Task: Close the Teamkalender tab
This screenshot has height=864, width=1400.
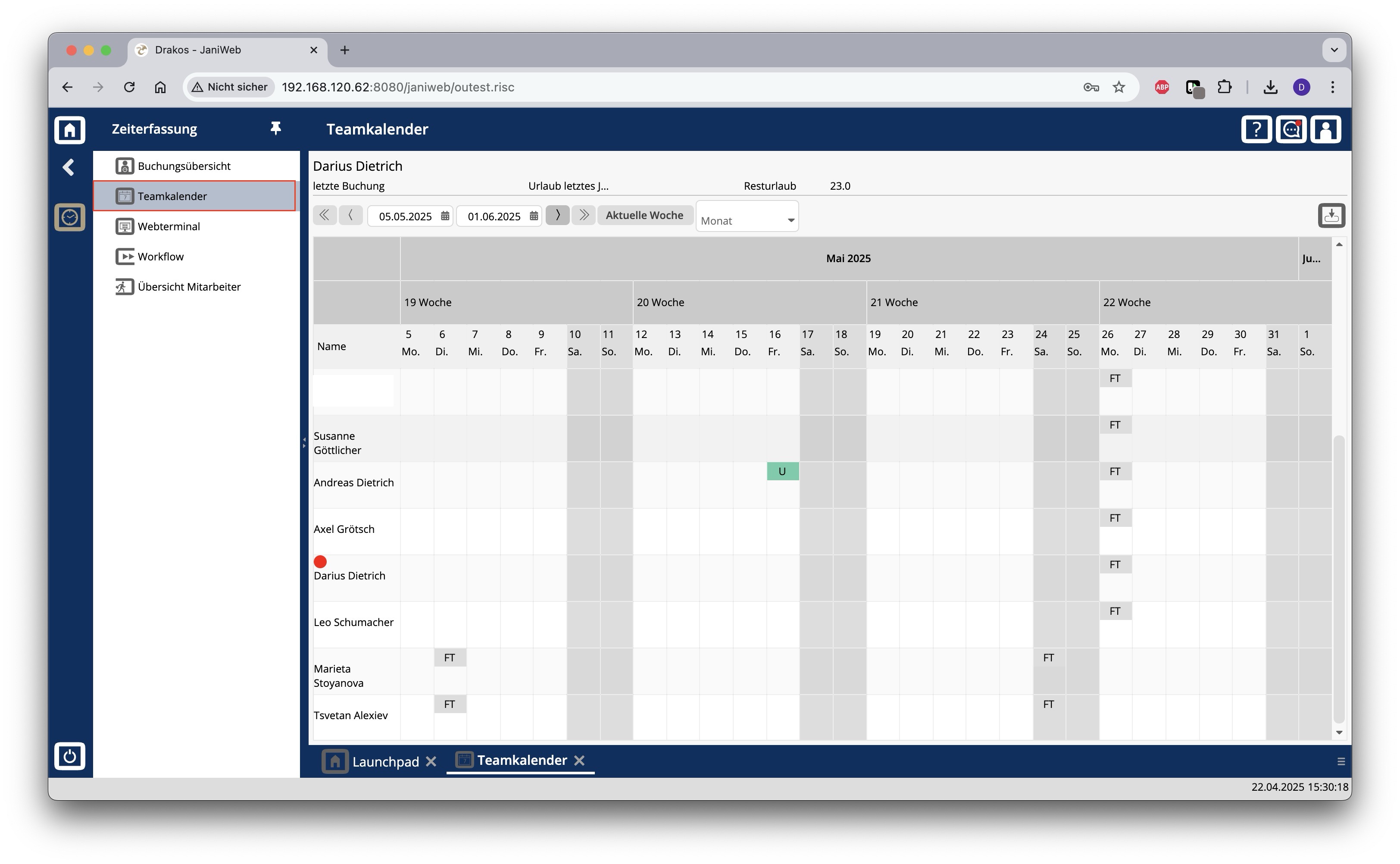Action: pyautogui.click(x=579, y=761)
